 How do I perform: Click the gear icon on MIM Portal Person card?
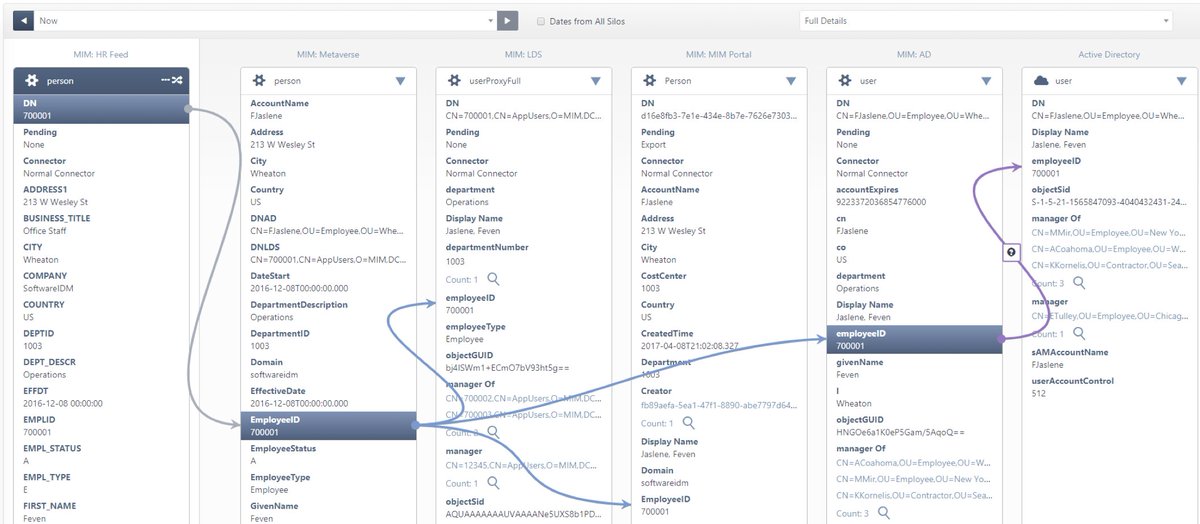(x=650, y=80)
